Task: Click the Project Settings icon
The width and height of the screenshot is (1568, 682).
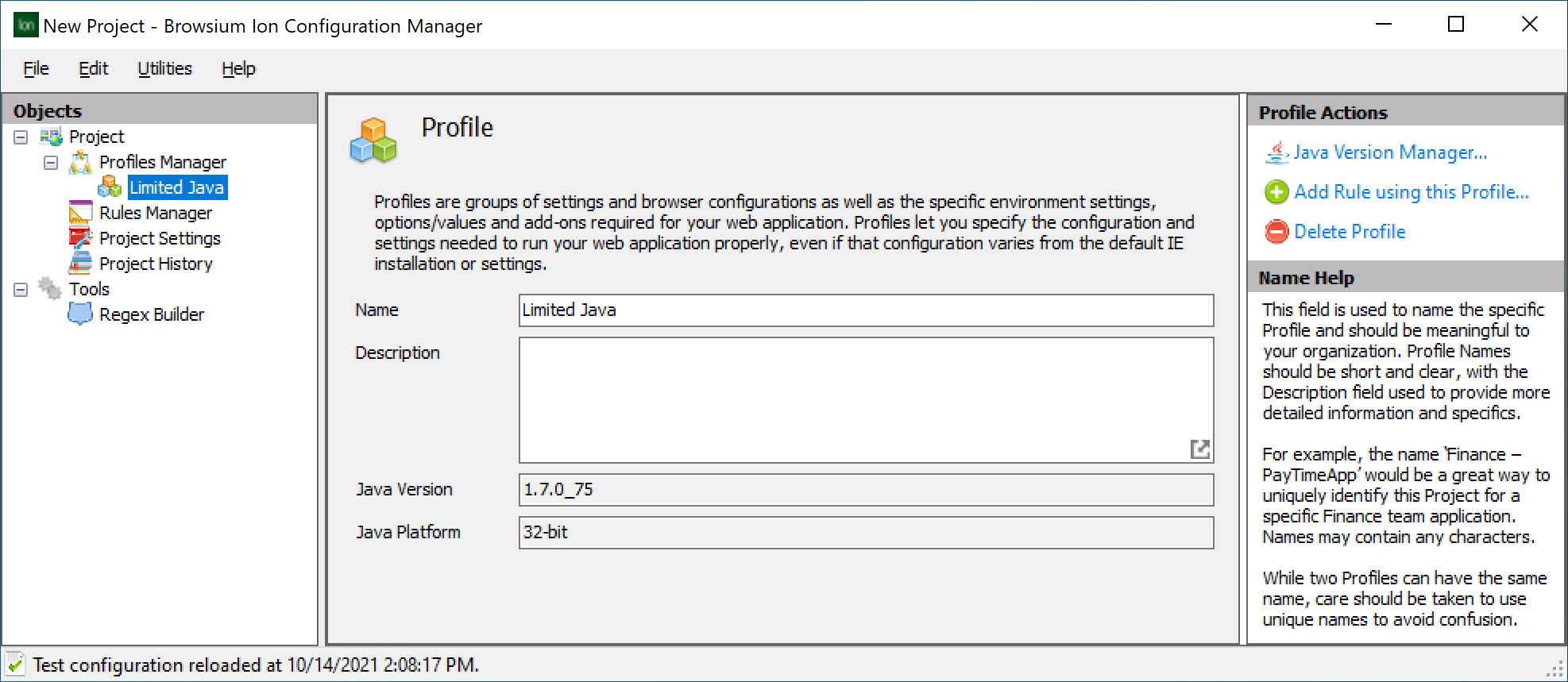Action: click(x=80, y=238)
